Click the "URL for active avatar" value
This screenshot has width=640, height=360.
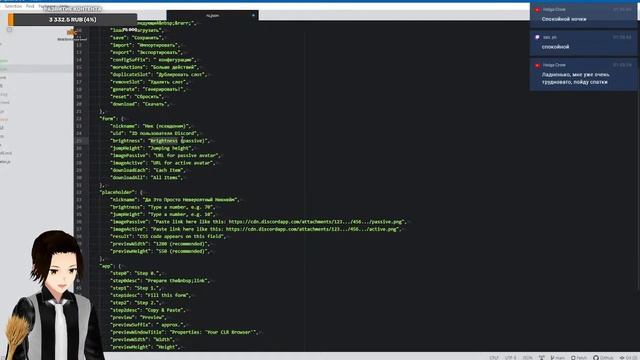pyautogui.click(x=182, y=163)
